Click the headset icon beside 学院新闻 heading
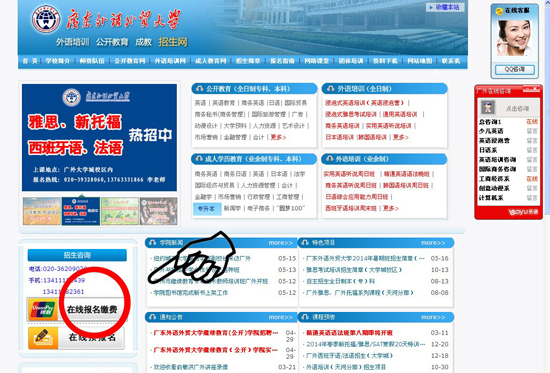The width and height of the screenshot is (550, 373). click(x=153, y=242)
